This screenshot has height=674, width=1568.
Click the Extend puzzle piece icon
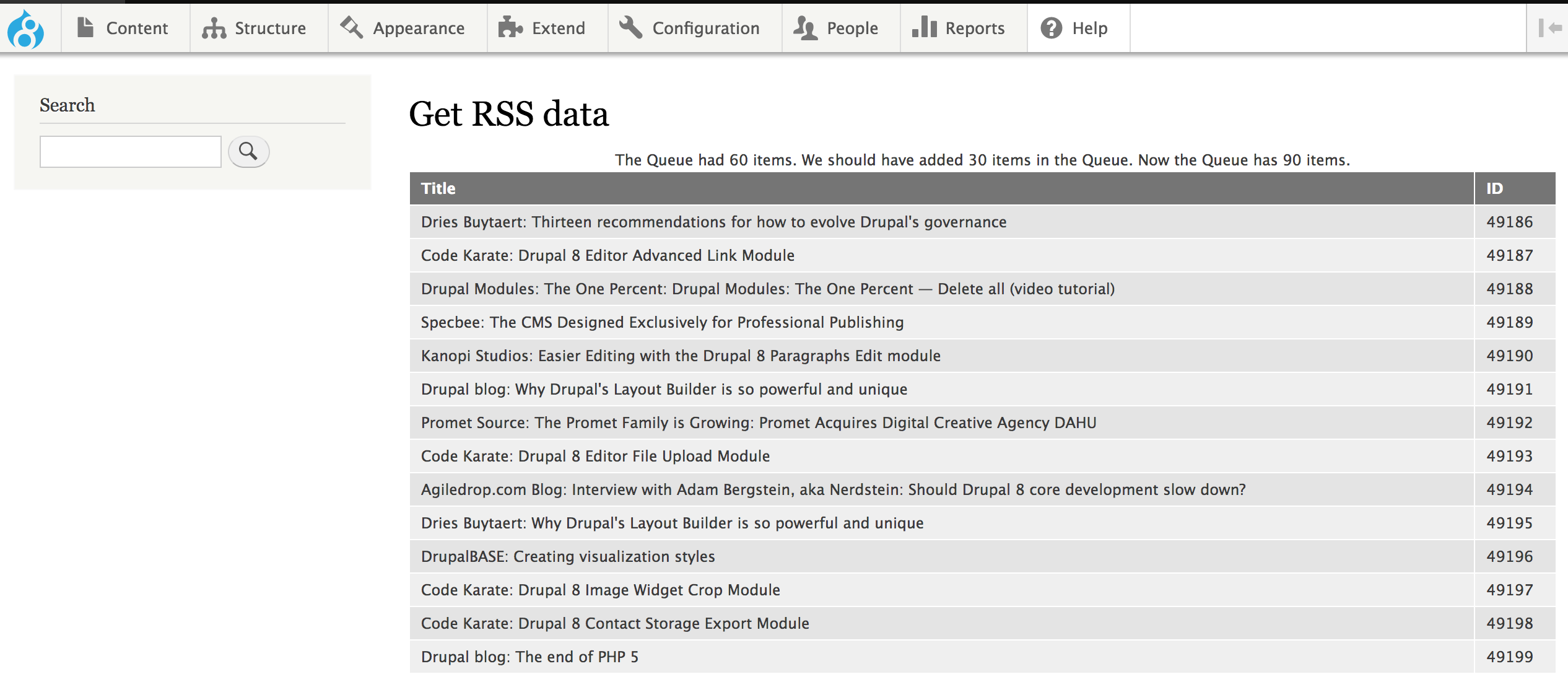(511, 28)
